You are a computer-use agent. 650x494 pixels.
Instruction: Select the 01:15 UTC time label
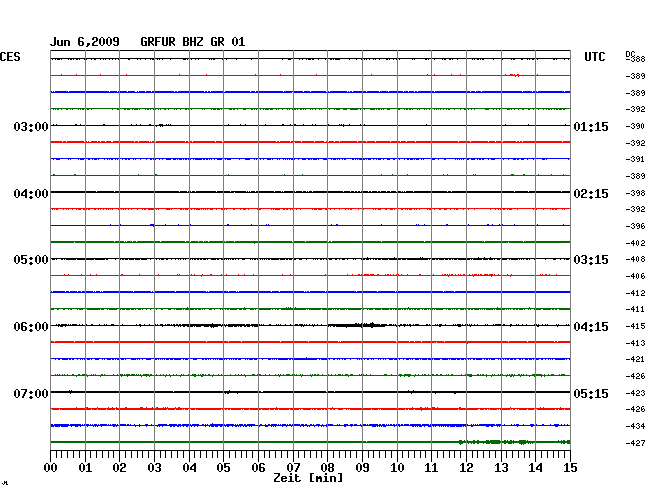coord(591,126)
